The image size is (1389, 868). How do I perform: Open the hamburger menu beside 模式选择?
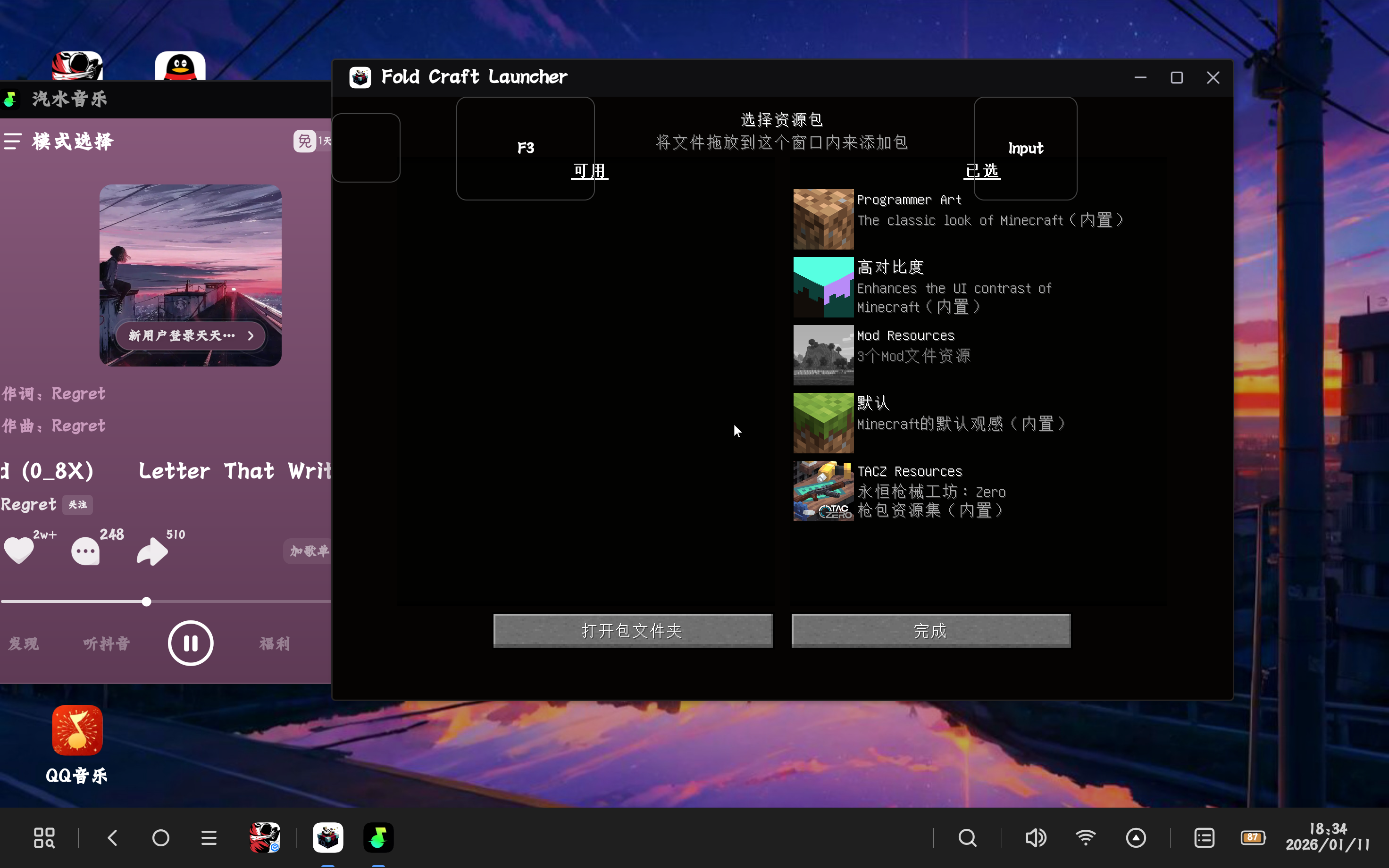(13, 141)
